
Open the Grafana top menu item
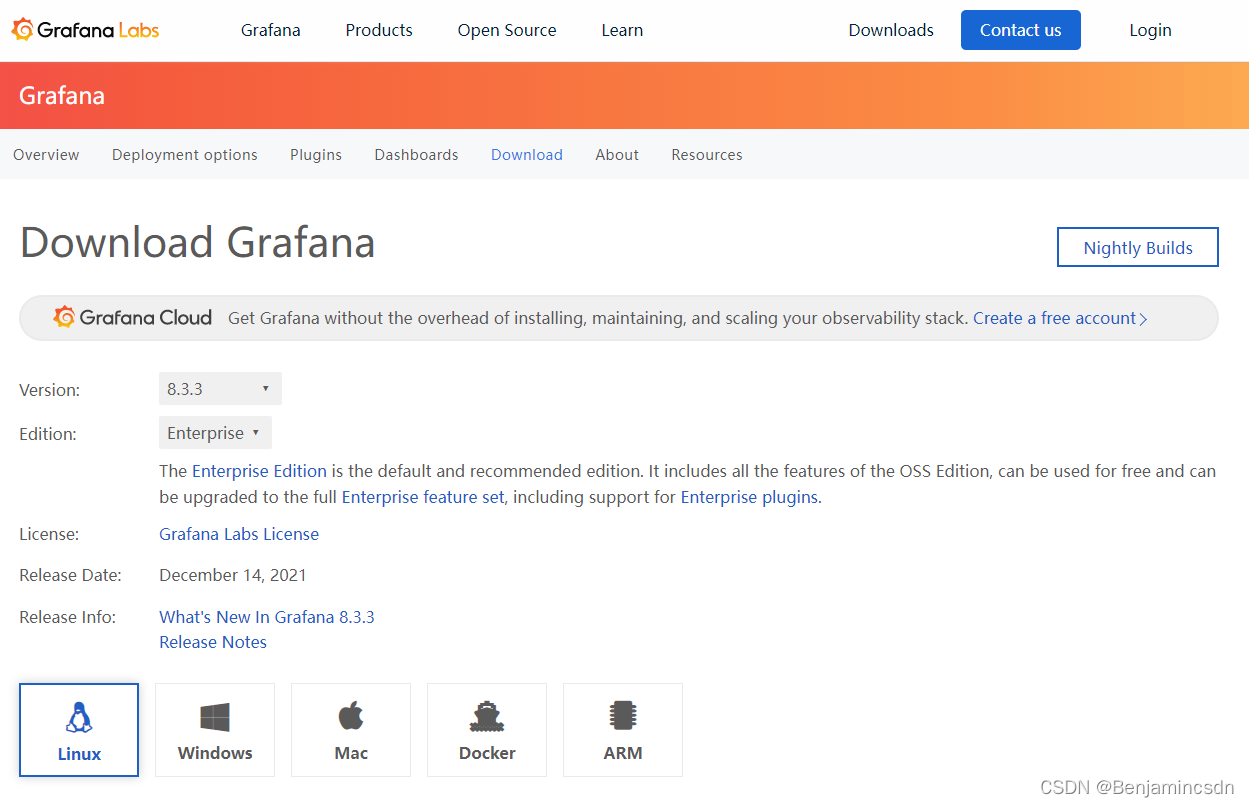tap(271, 30)
